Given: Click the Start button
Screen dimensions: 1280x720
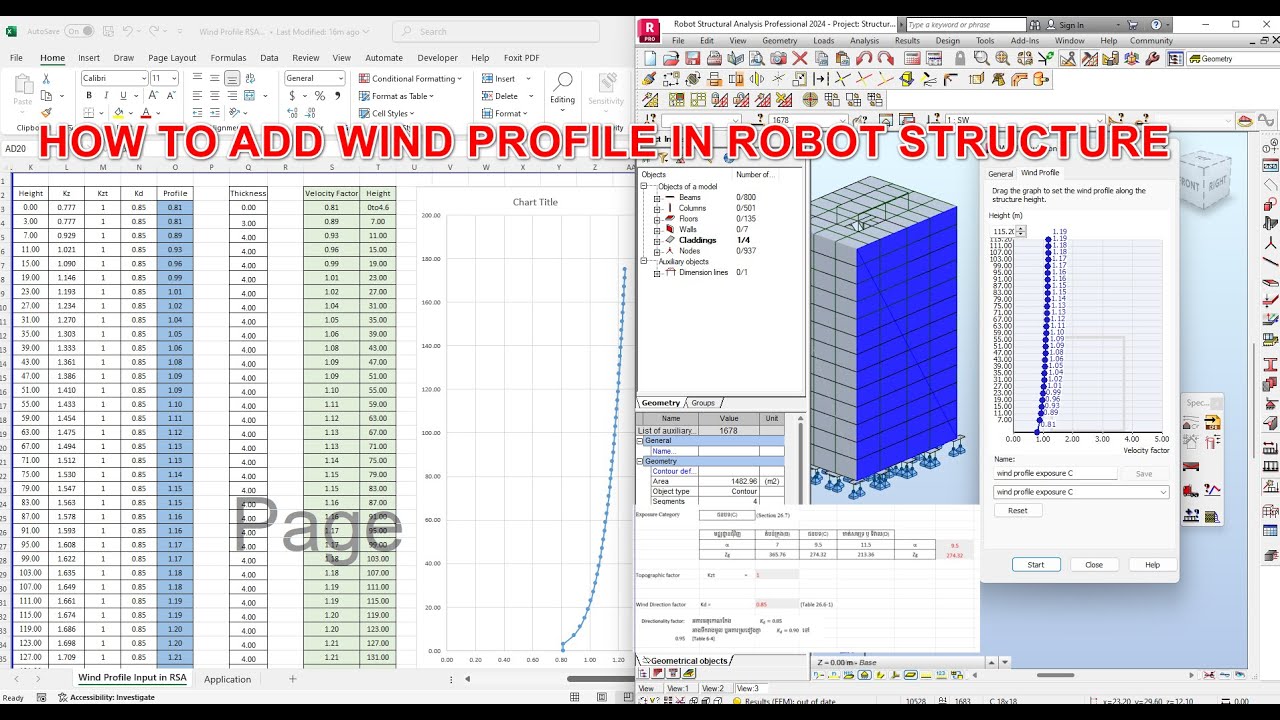Looking at the screenshot, I should tap(1036, 565).
